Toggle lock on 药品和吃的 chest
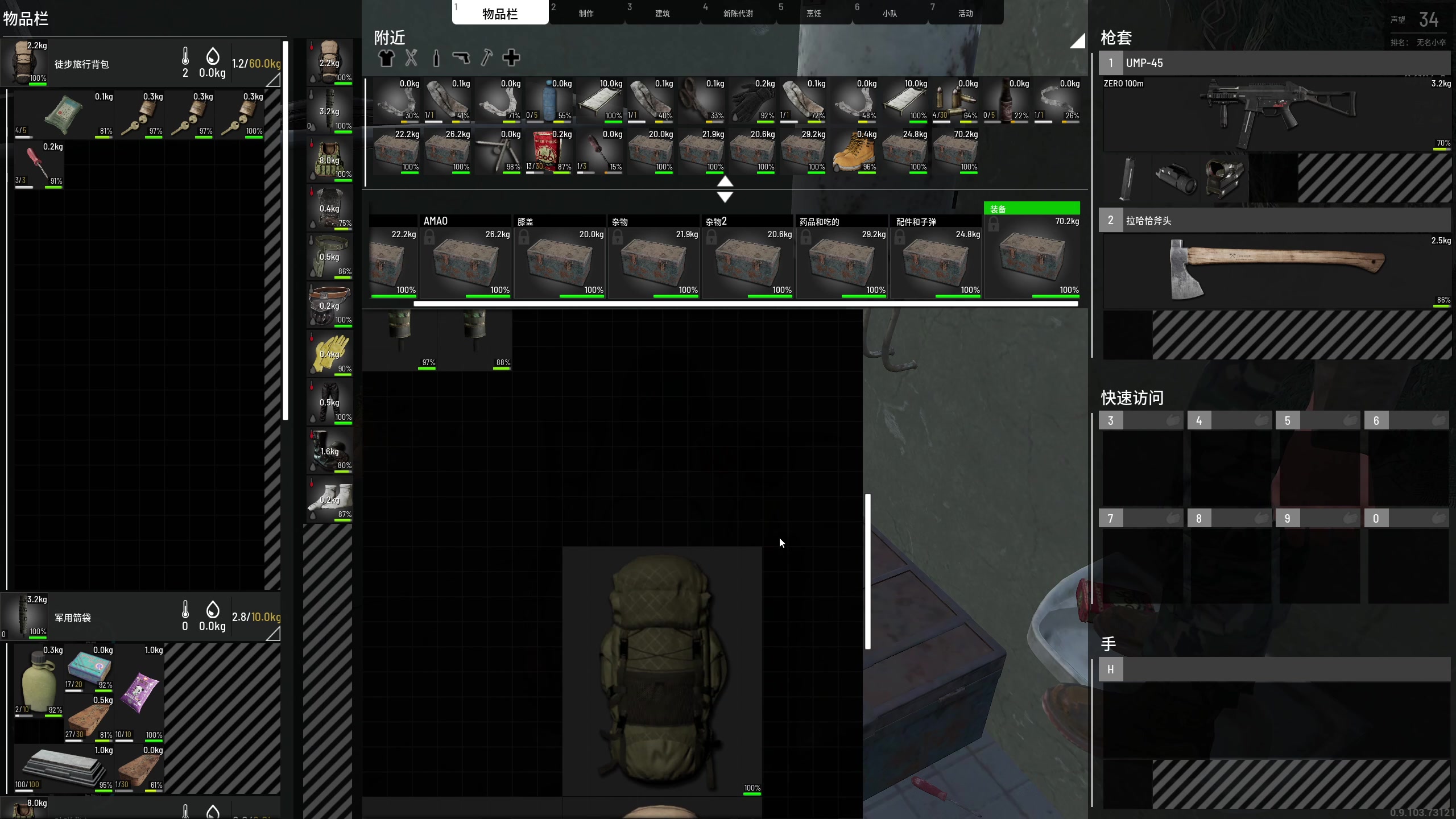1456x819 pixels. click(x=805, y=237)
